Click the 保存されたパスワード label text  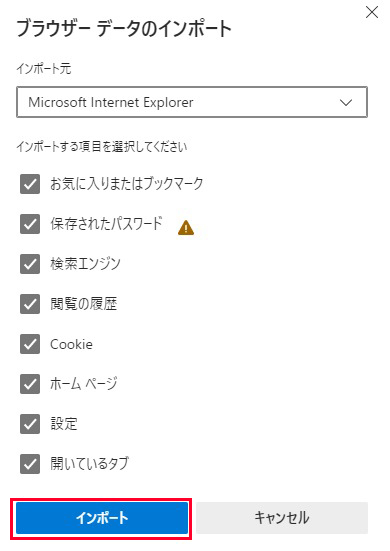click(106, 224)
